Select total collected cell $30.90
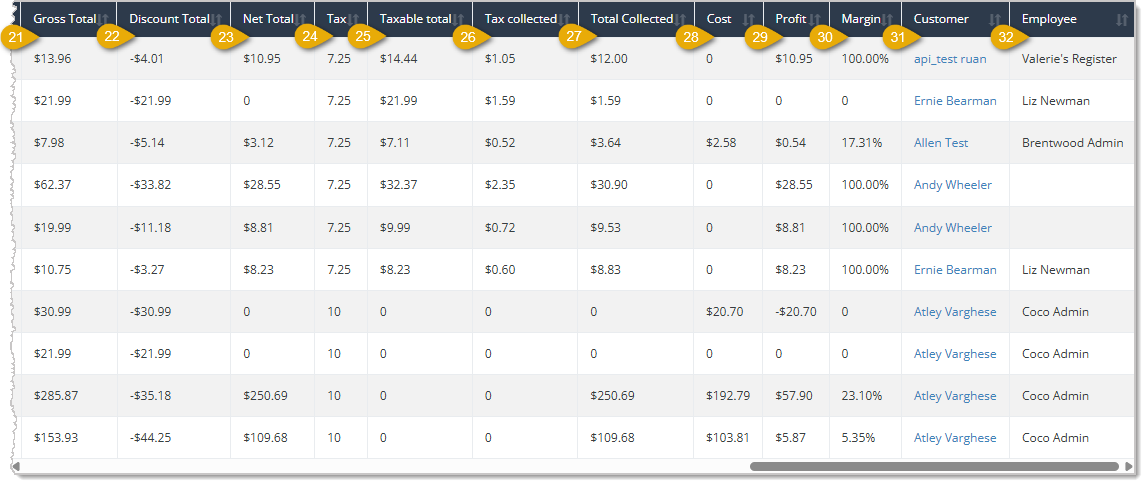Viewport: 1146px width, 485px height. (x=609, y=185)
